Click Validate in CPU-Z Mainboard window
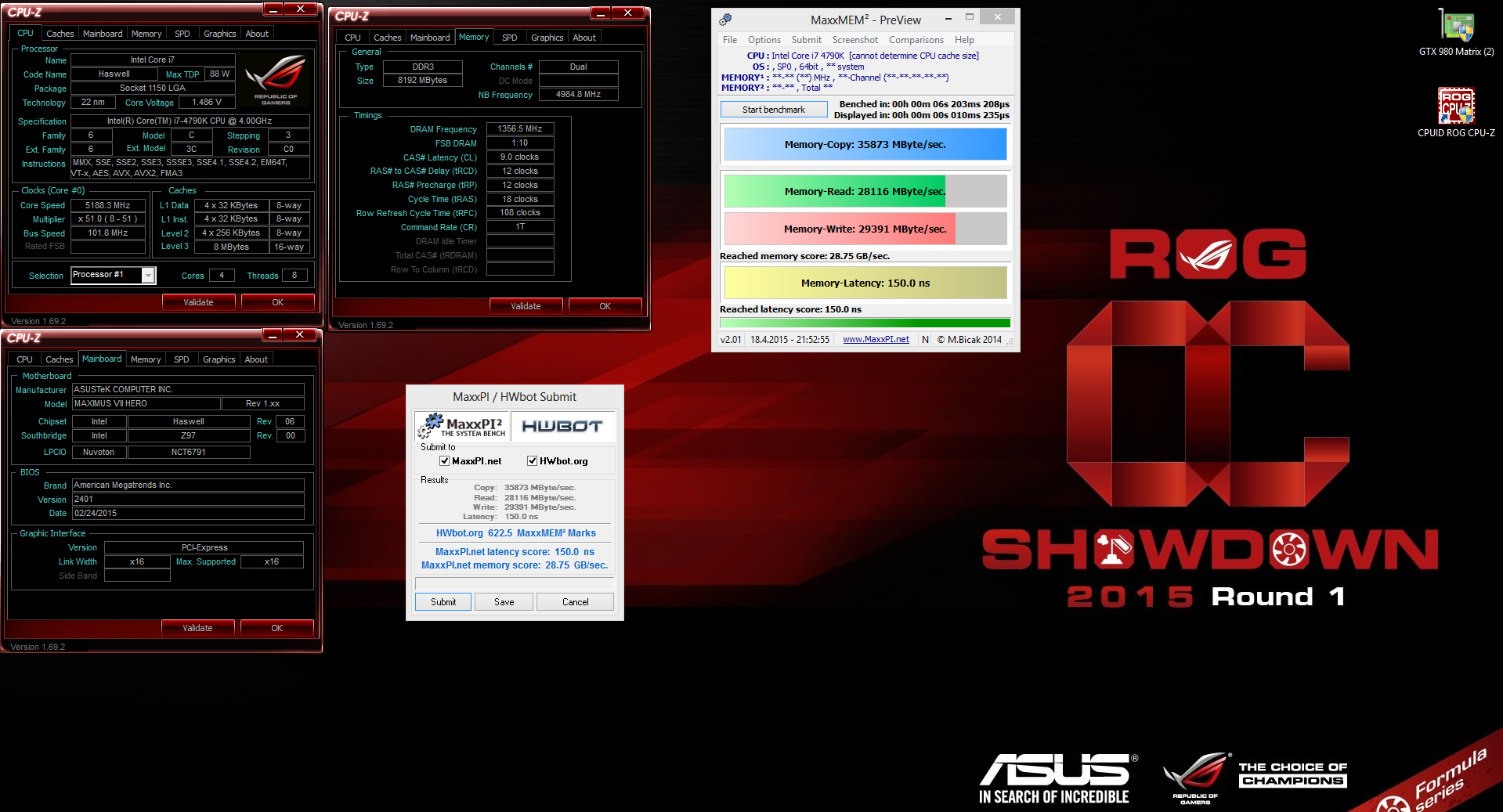The width and height of the screenshot is (1503, 812). click(x=197, y=628)
